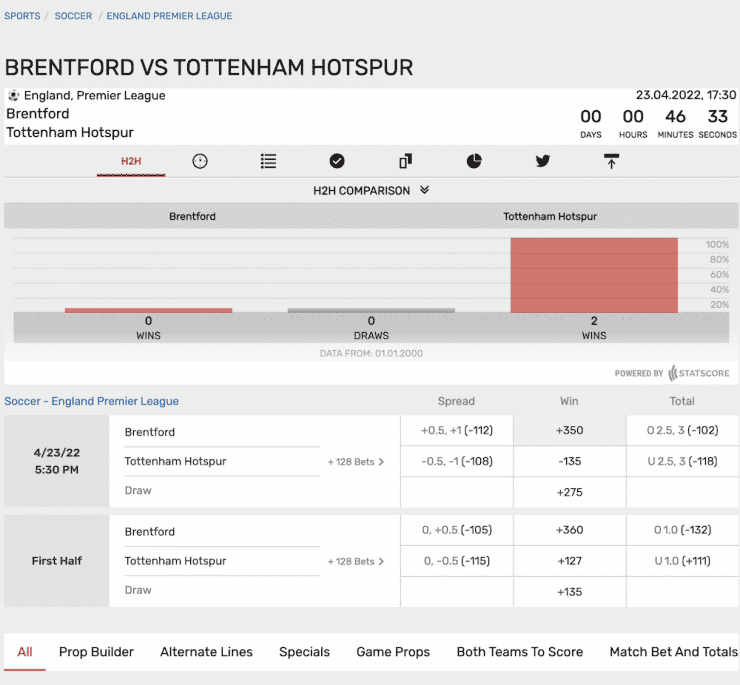This screenshot has width=740, height=685.
Task: Open Soccer - England Premier League link
Action: 92,401
